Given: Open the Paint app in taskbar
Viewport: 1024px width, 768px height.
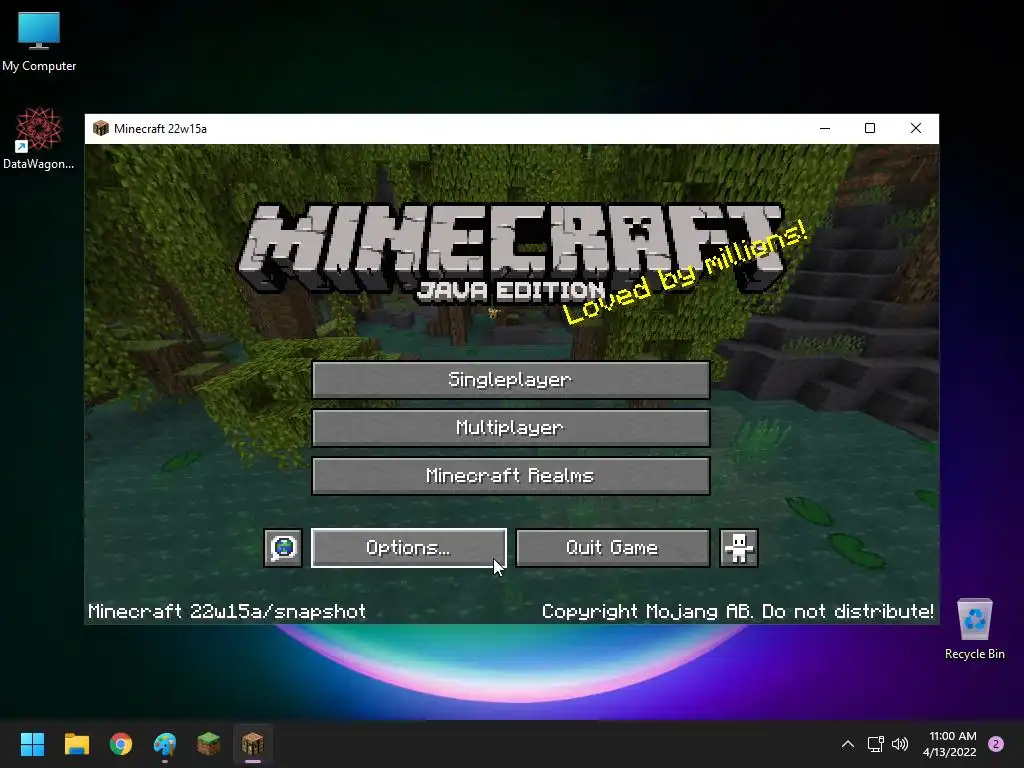Looking at the screenshot, I should pos(165,744).
